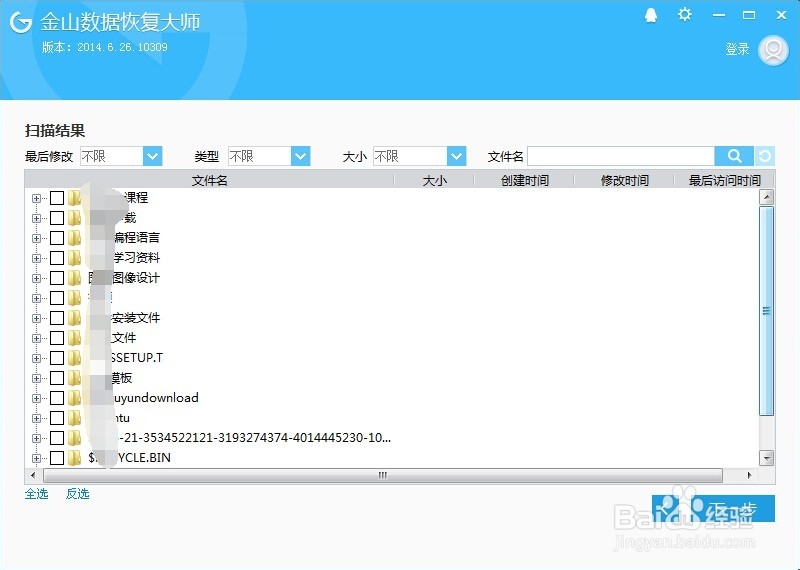
Task: Expand the 编程语言 folder node
Action: pyautogui.click(x=36, y=238)
